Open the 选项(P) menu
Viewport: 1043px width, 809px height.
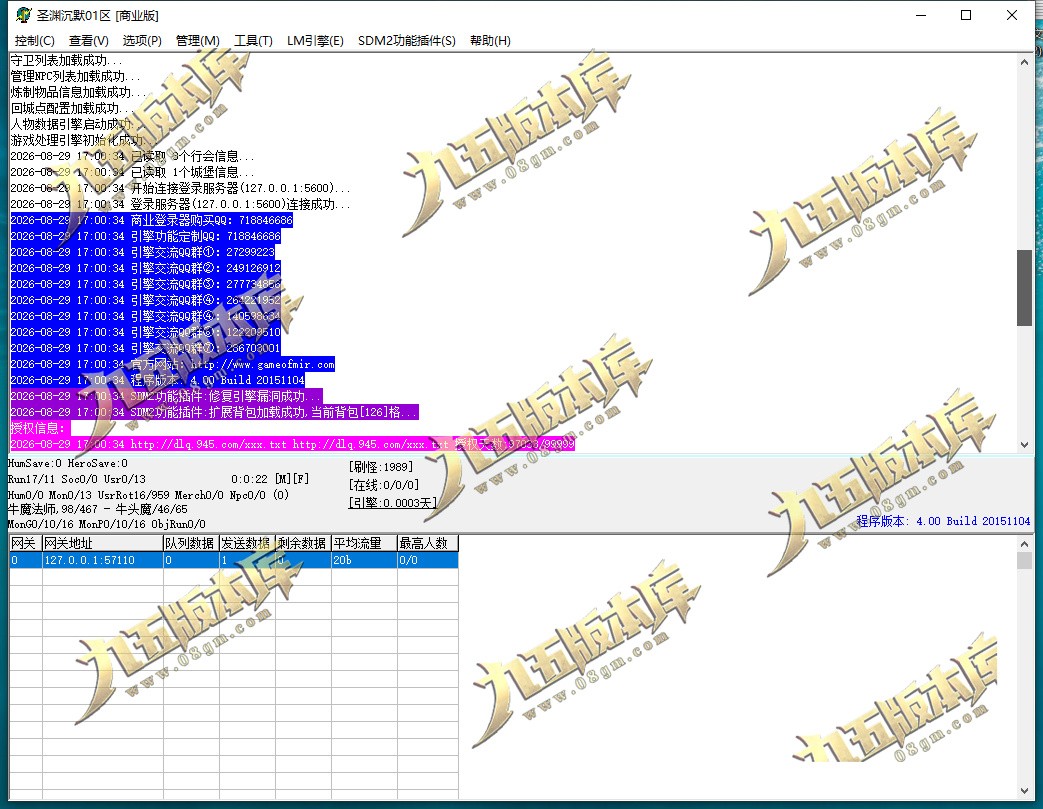coord(142,41)
